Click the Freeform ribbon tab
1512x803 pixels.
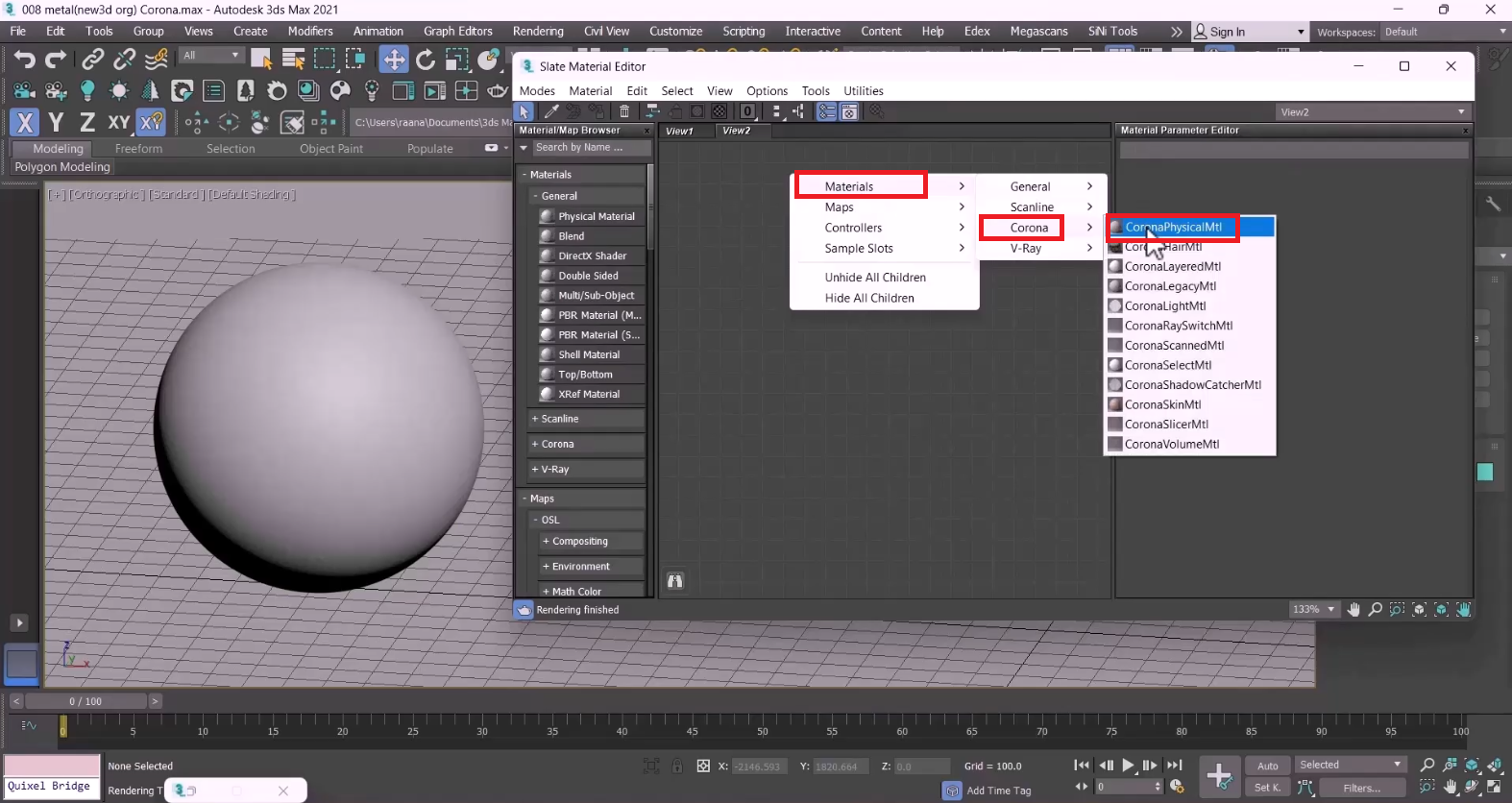(138, 149)
